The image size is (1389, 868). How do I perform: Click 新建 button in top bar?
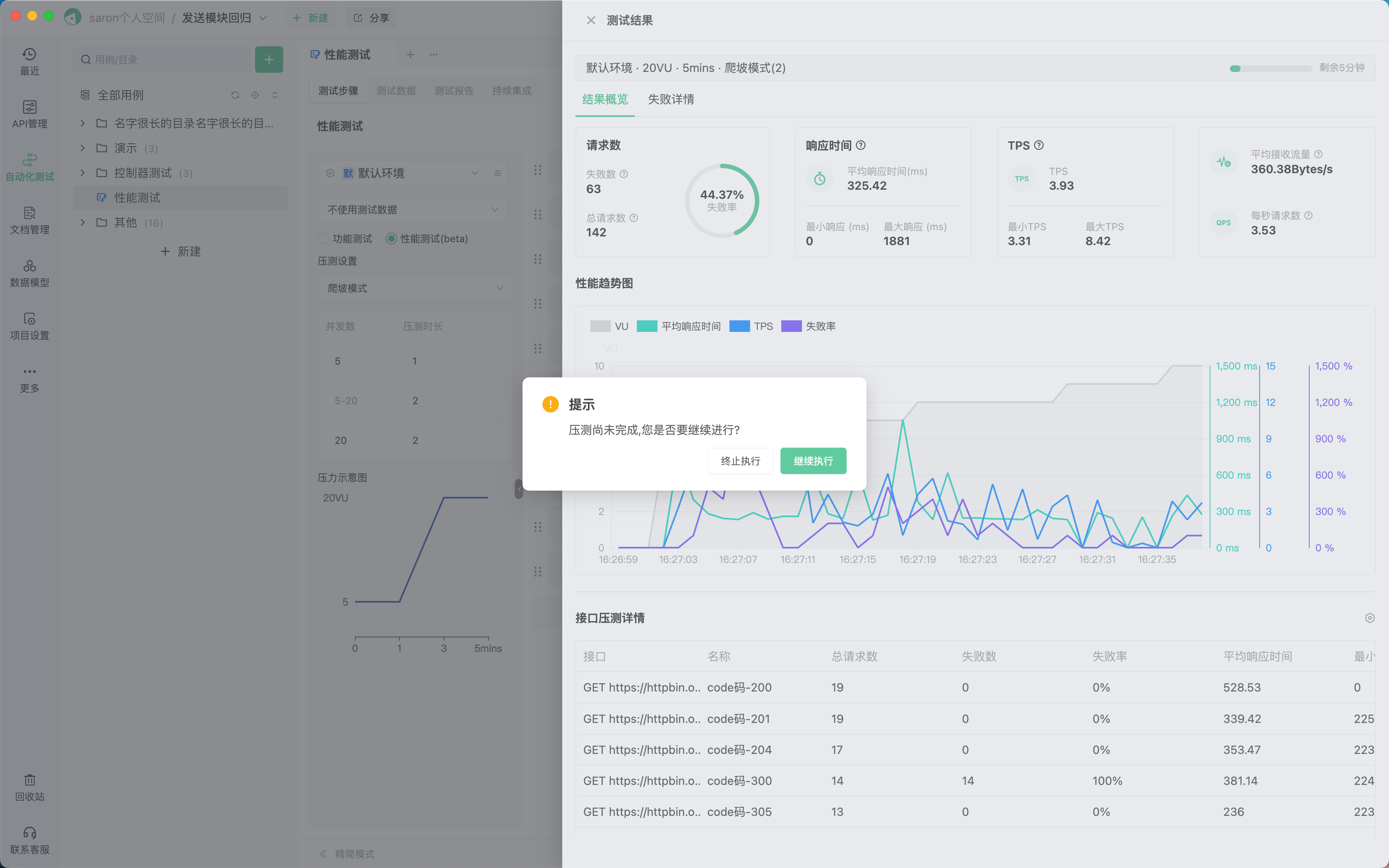click(x=310, y=18)
